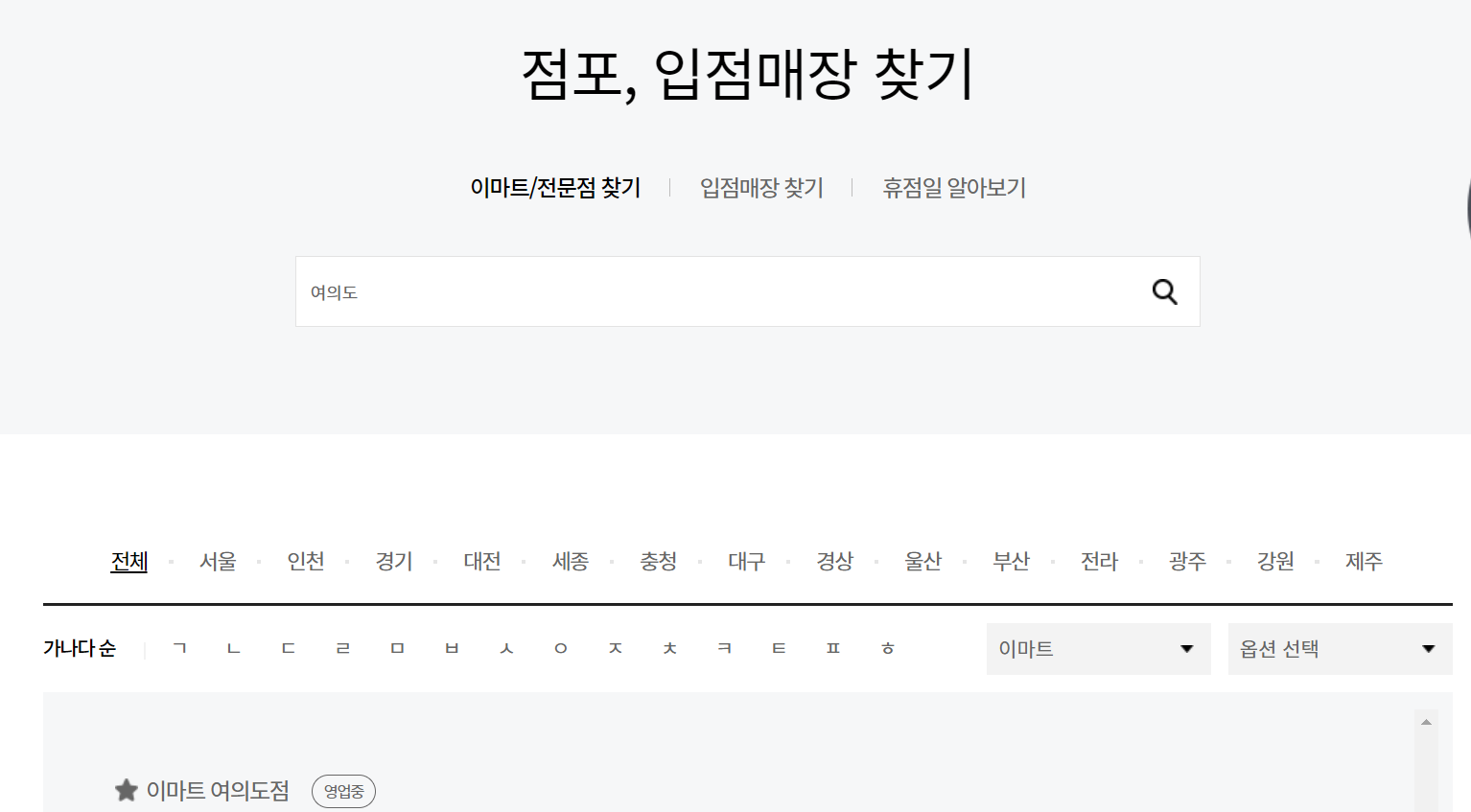Select consonant ㅍ in alphabetical filter
The height and width of the screenshot is (812, 1471).
[x=833, y=648]
